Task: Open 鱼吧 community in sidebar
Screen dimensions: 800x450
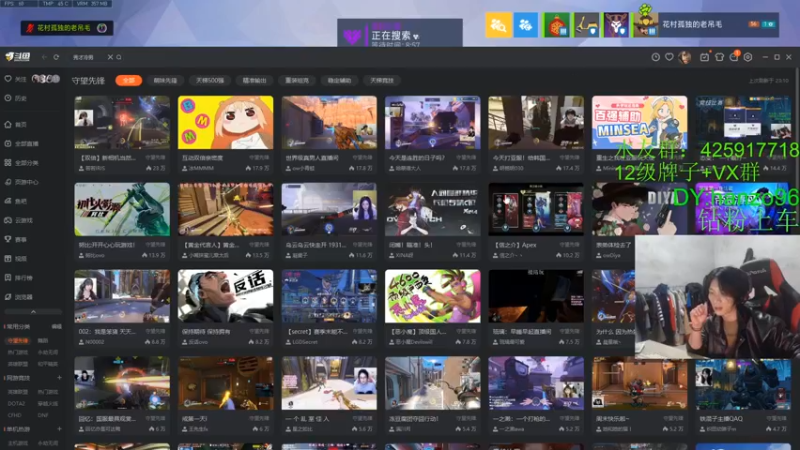Action: click(16, 201)
